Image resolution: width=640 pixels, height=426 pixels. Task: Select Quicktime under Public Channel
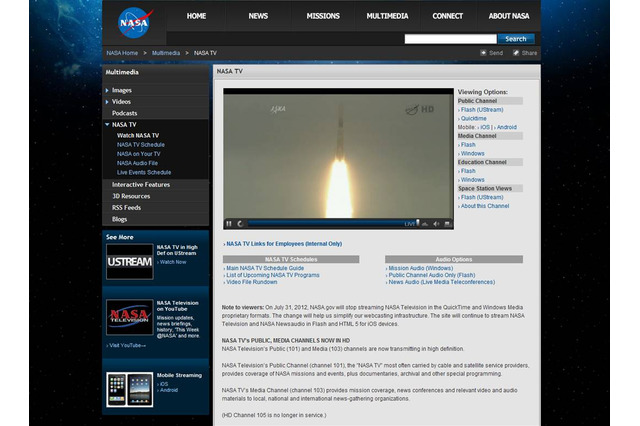click(x=475, y=119)
